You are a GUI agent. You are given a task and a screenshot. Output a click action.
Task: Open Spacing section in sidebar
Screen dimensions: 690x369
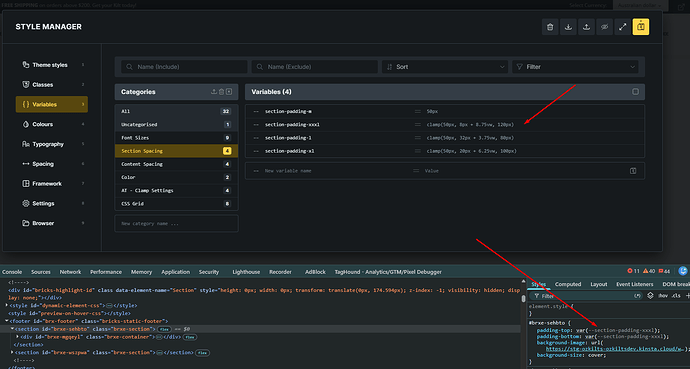pyautogui.click(x=52, y=164)
